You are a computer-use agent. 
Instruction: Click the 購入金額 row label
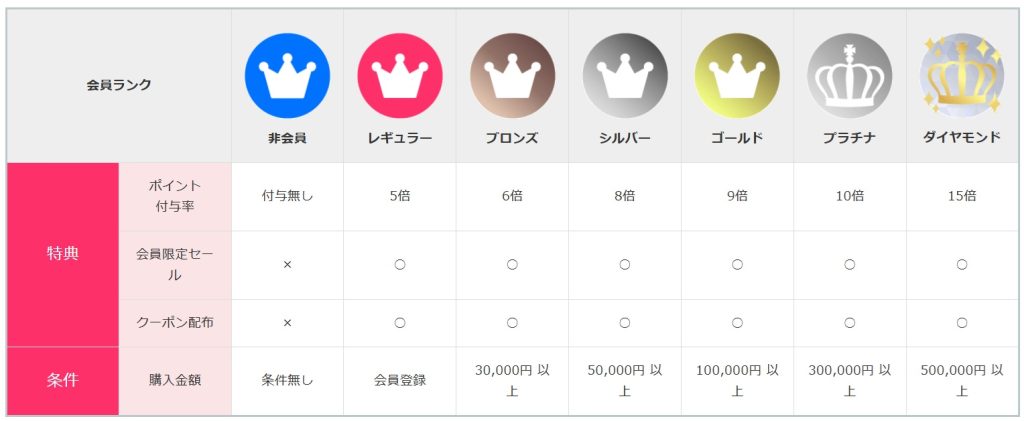point(175,380)
